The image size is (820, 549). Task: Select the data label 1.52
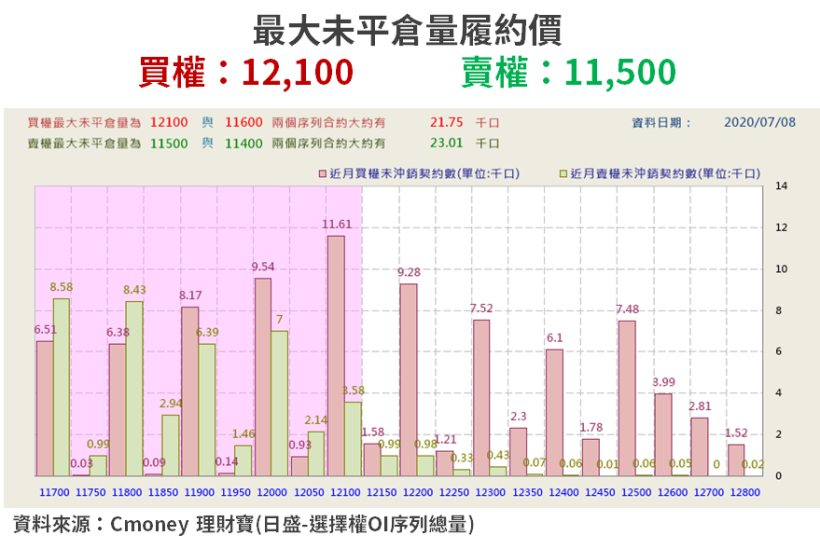pyautogui.click(x=736, y=433)
